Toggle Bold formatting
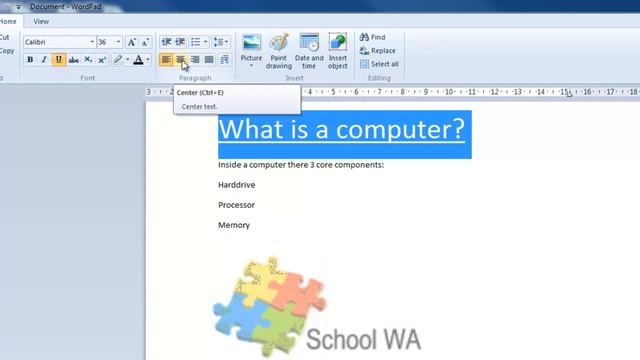This screenshot has height=360, width=640. (x=30, y=60)
